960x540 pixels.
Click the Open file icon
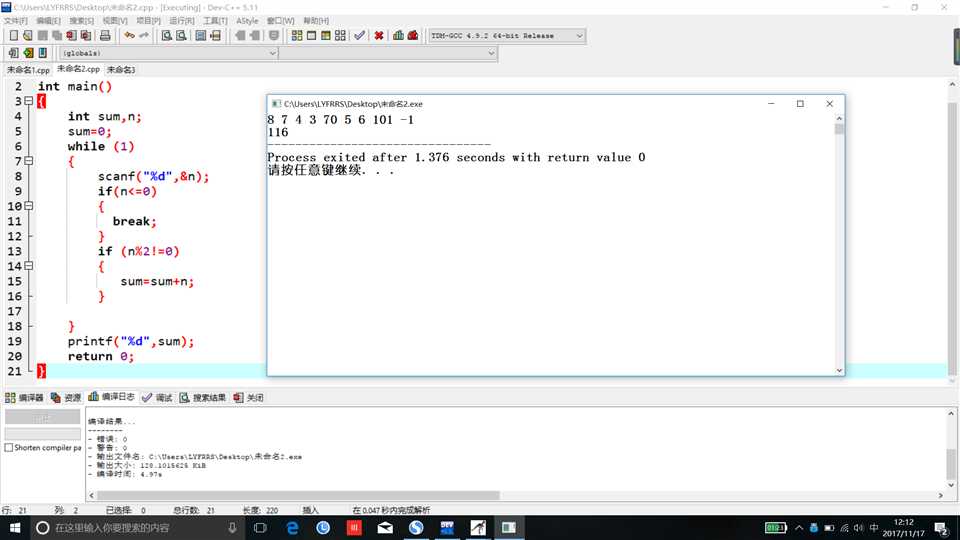28,36
